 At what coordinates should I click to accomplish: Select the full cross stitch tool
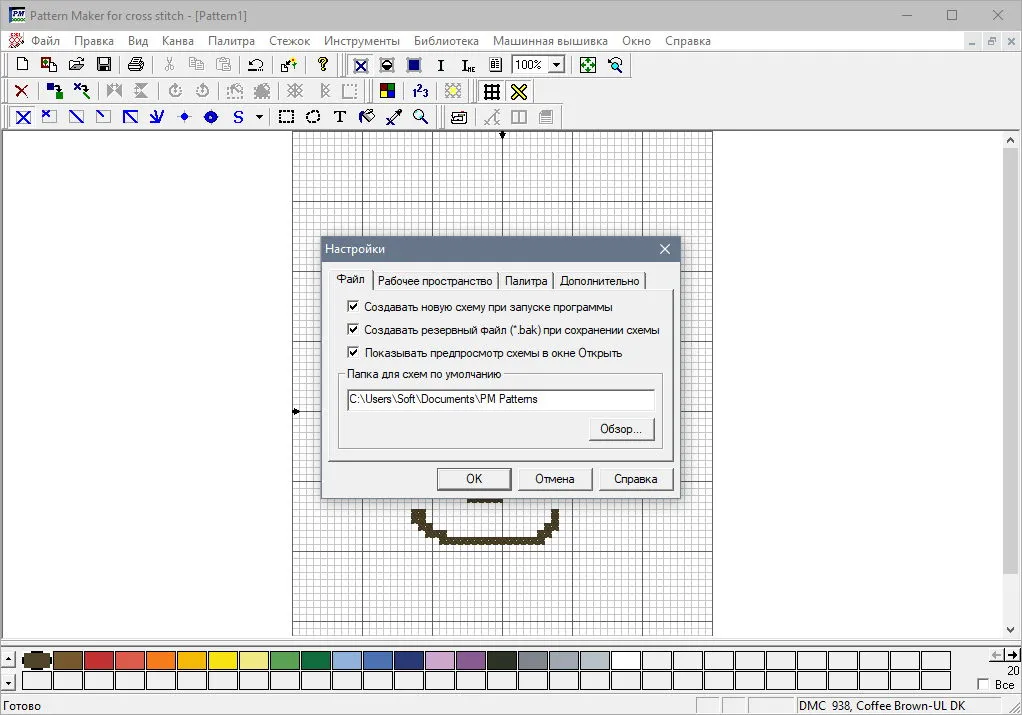23,117
